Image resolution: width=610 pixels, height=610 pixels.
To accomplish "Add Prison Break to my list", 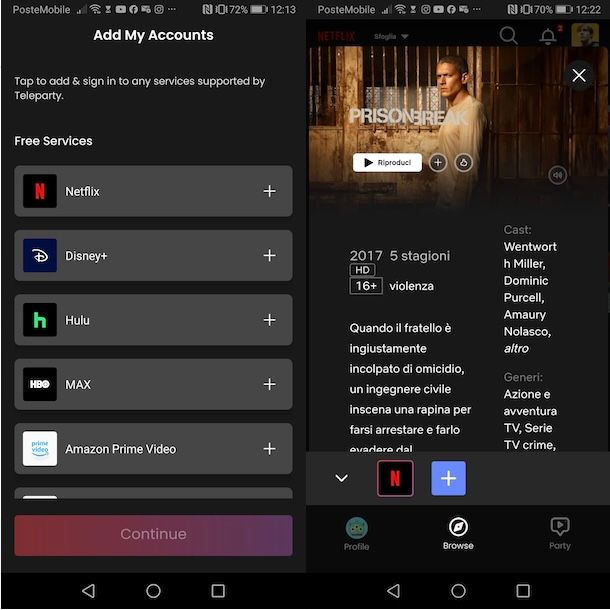I will click(438, 162).
